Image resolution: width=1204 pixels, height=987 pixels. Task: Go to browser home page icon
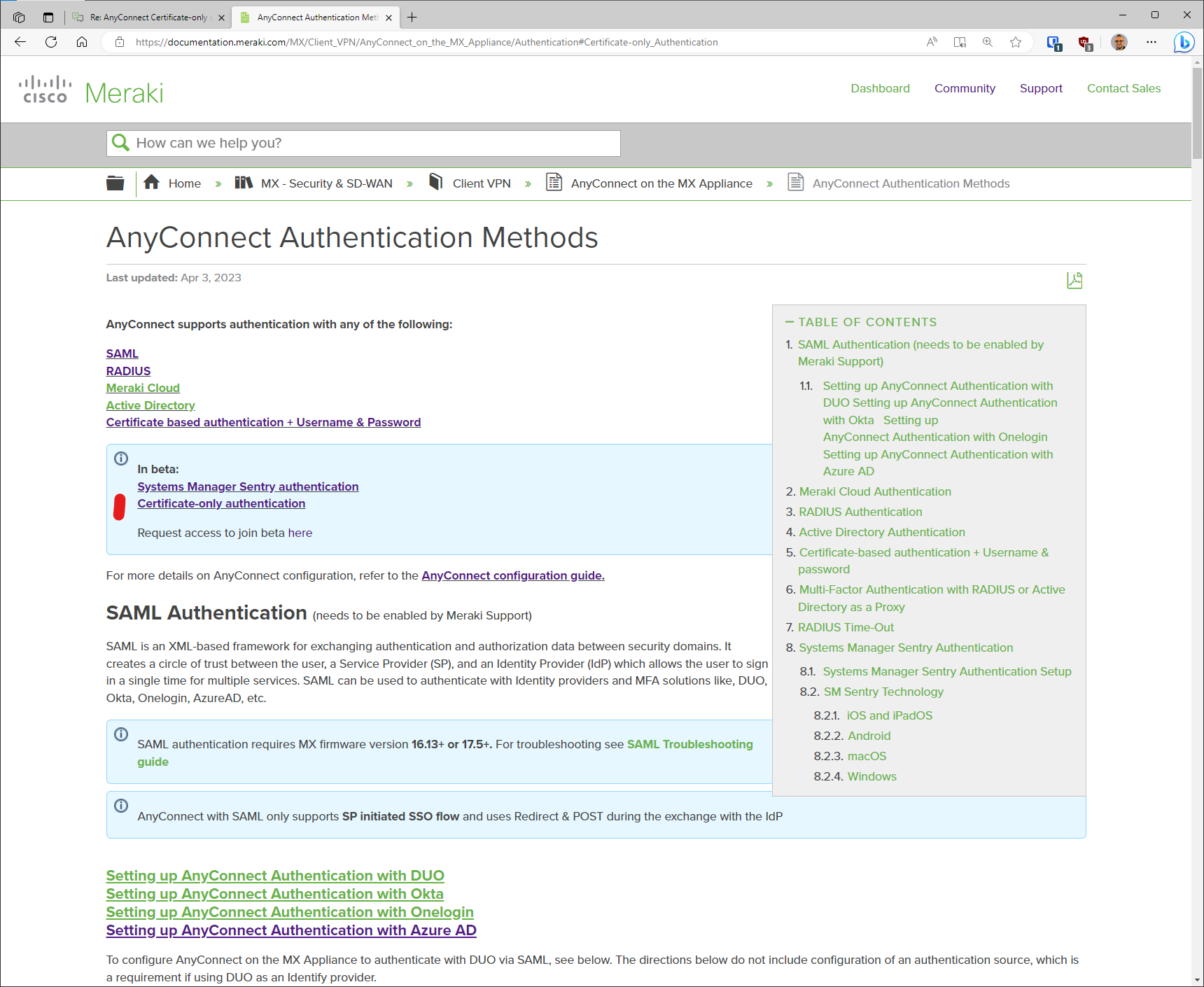(82, 42)
